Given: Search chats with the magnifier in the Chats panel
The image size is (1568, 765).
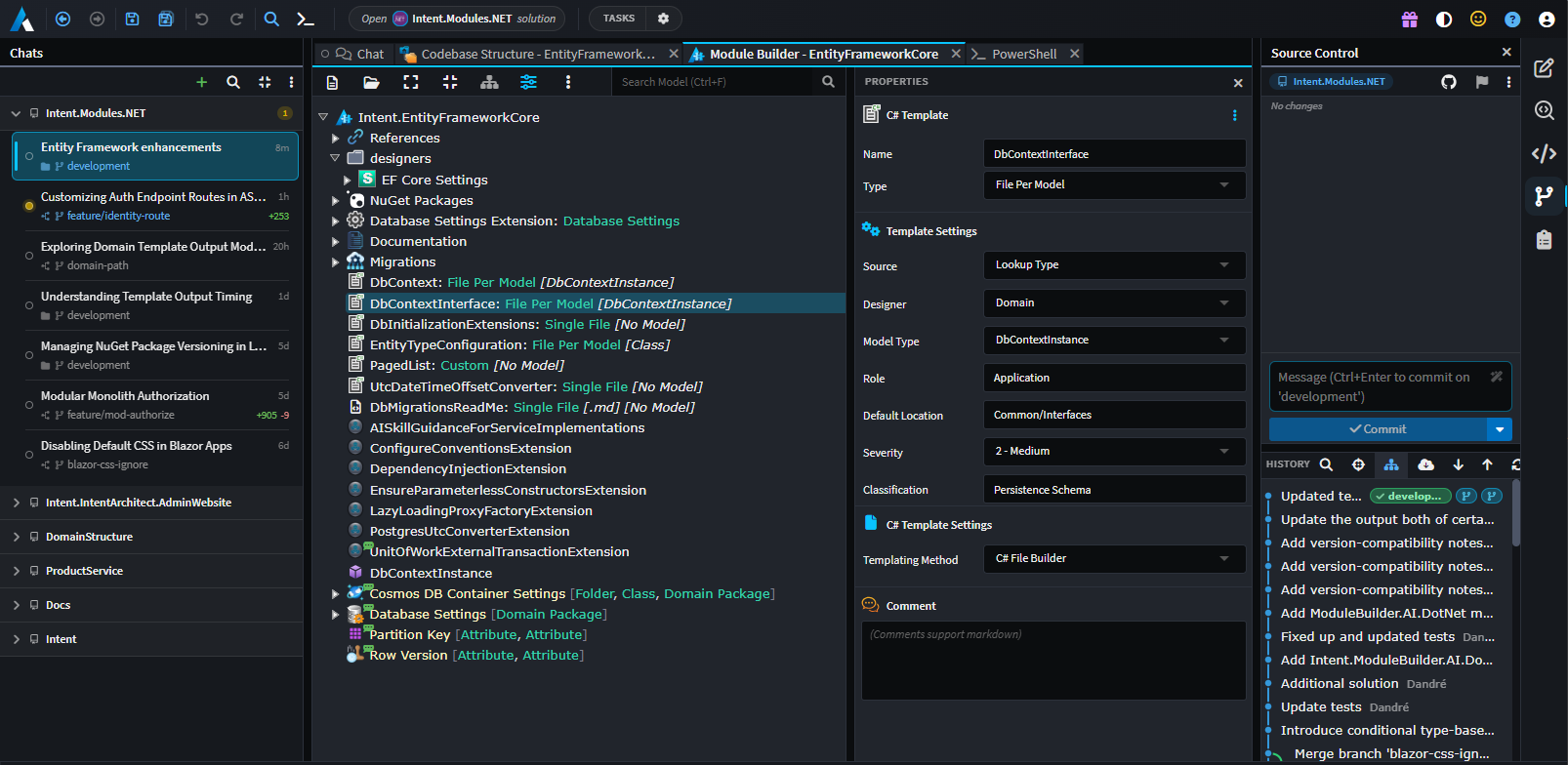Looking at the screenshot, I should pos(233,82).
